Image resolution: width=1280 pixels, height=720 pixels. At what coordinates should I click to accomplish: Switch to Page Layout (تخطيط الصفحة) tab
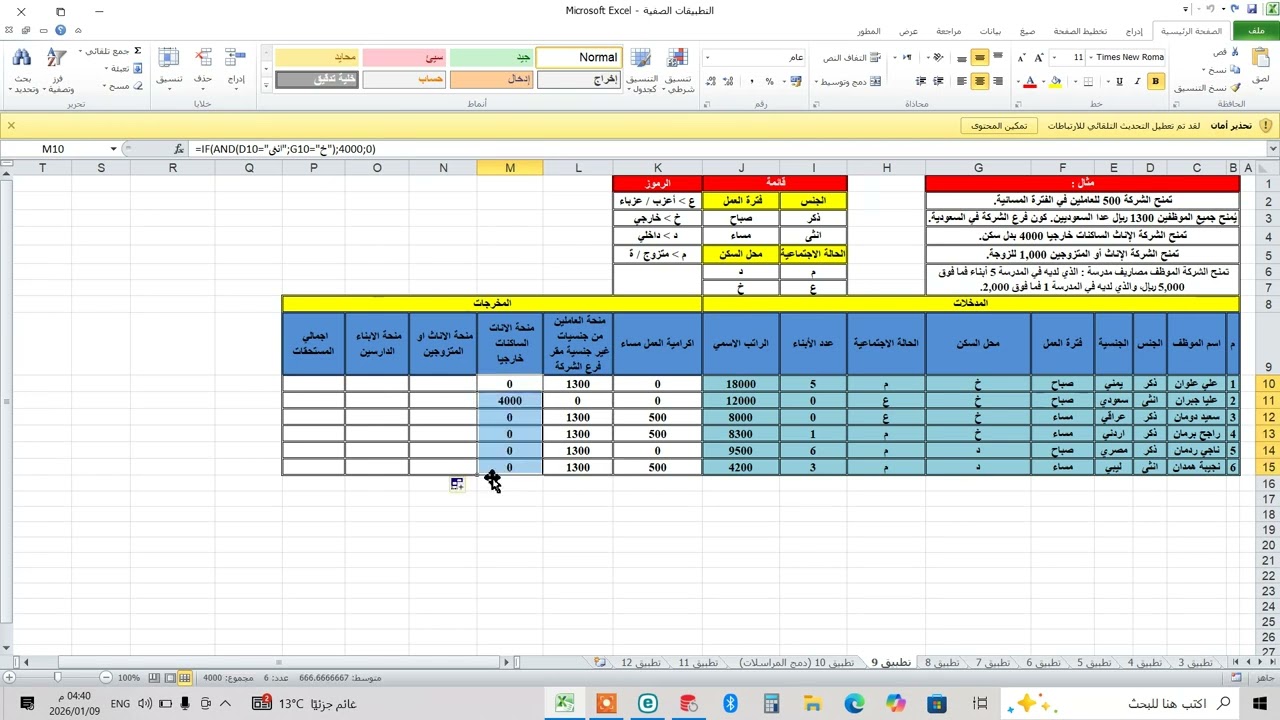coord(1080,31)
